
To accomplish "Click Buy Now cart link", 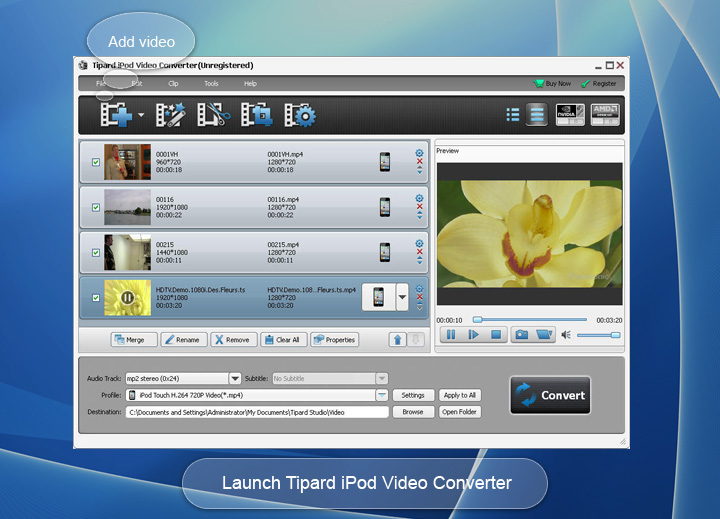I will click(x=552, y=84).
